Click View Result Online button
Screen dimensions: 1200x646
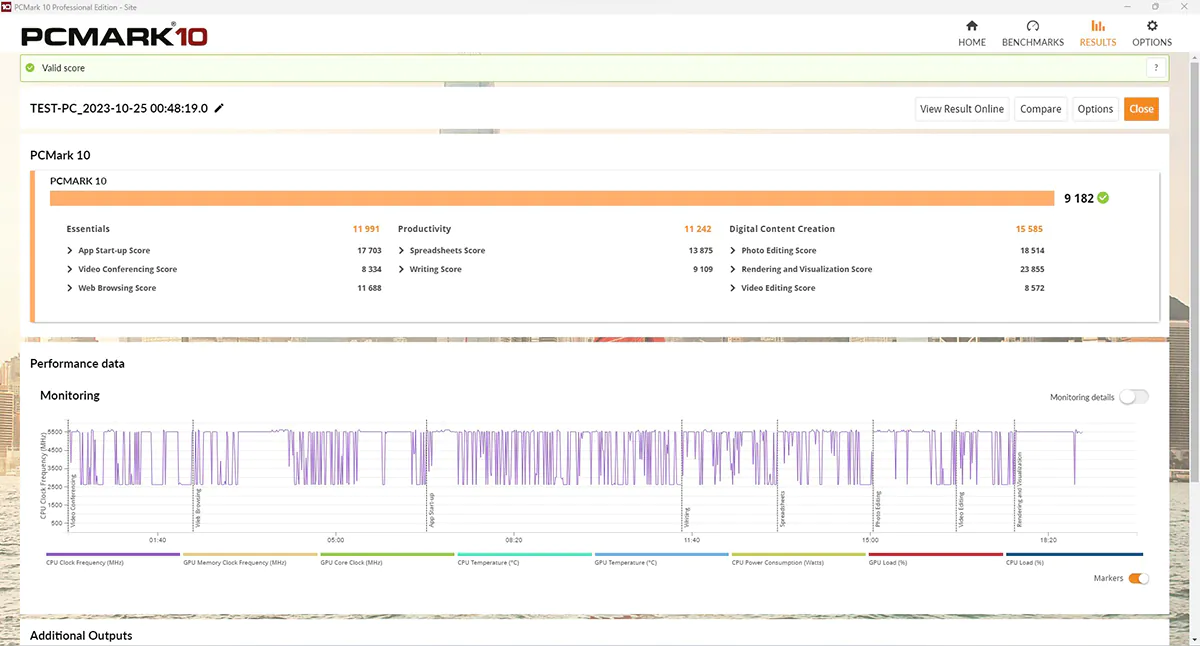pyautogui.click(x=962, y=109)
